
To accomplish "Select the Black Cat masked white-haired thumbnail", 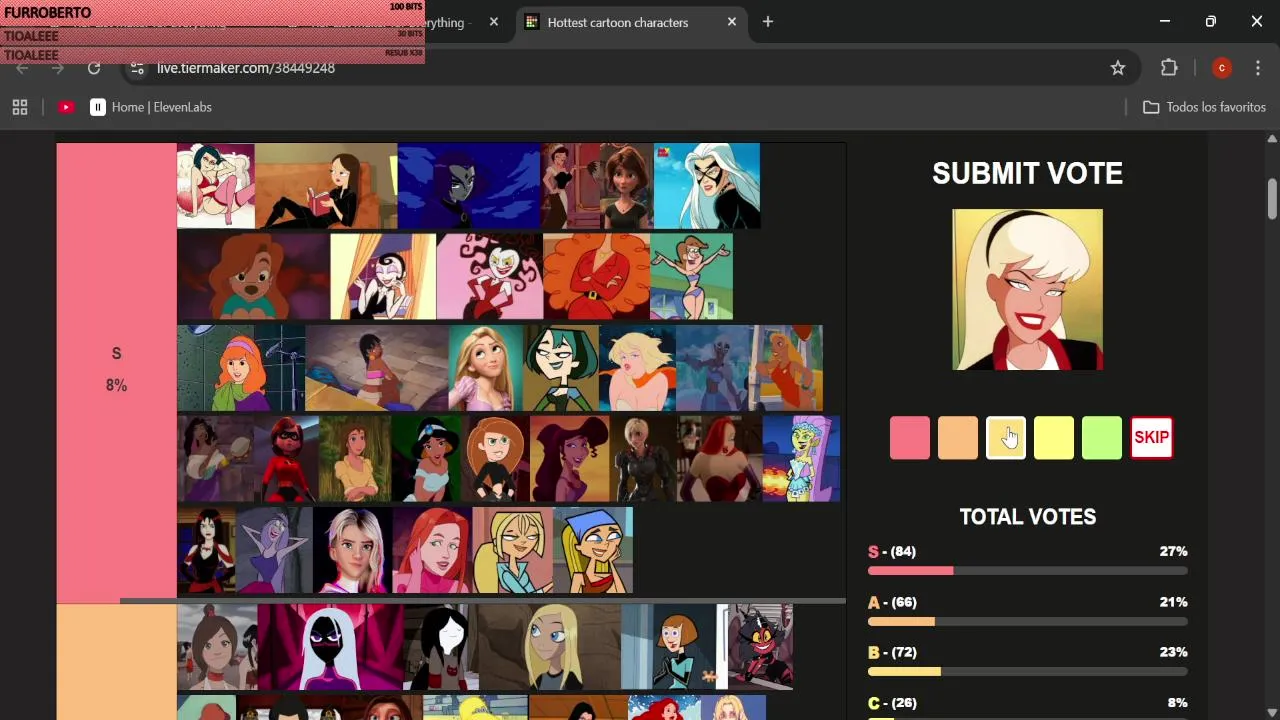I will (x=707, y=186).
